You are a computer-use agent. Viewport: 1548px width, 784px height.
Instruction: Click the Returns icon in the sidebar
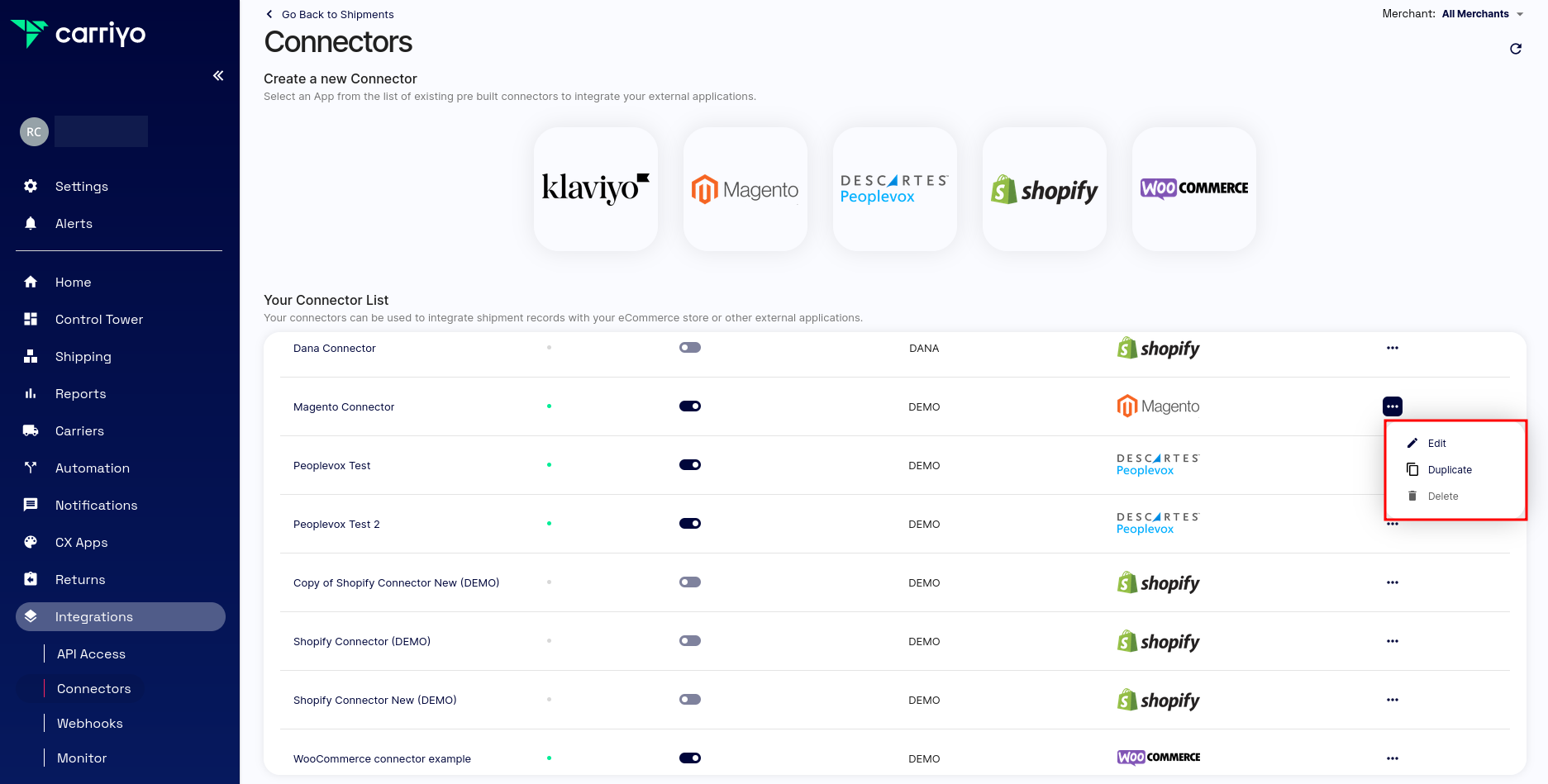point(31,579)
